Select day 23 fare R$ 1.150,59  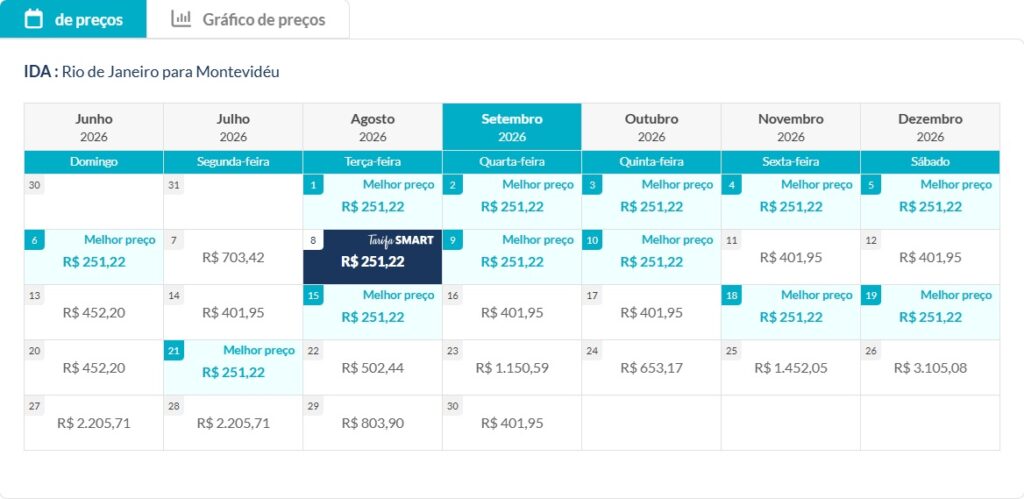click(x=512, y=368)
